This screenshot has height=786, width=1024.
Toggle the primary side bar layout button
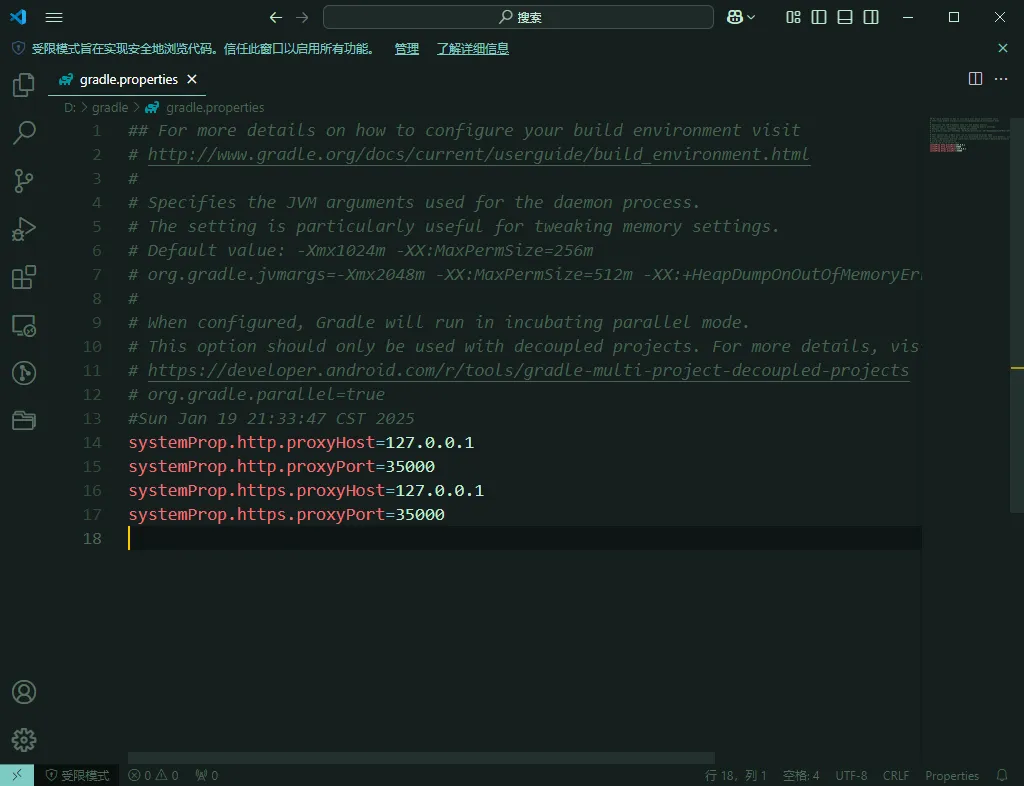(819, 17)
